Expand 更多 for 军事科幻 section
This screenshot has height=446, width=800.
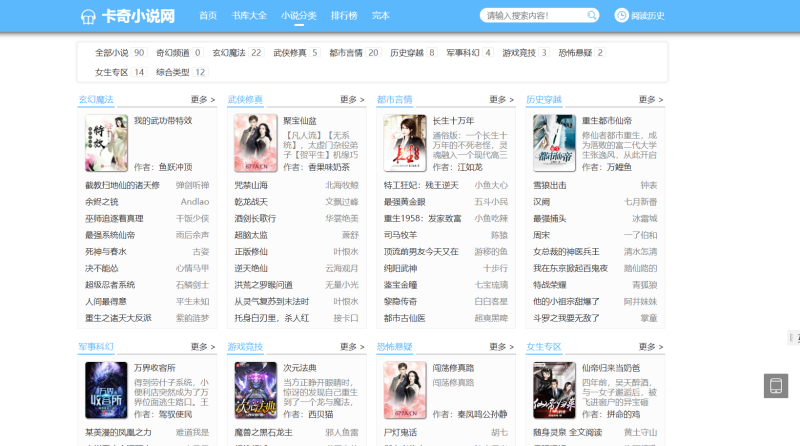(203, 346)
